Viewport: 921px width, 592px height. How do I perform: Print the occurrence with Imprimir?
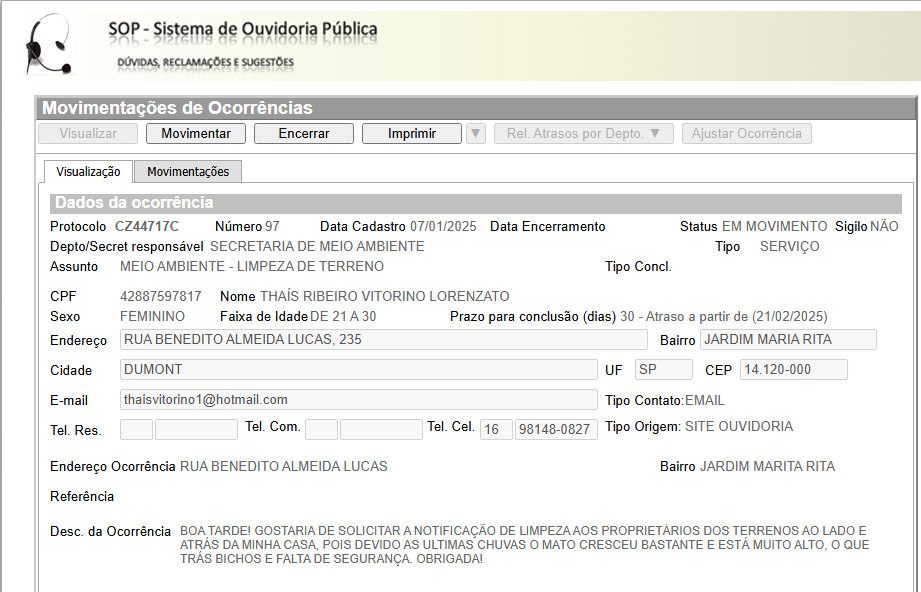(x=411, y=134)
